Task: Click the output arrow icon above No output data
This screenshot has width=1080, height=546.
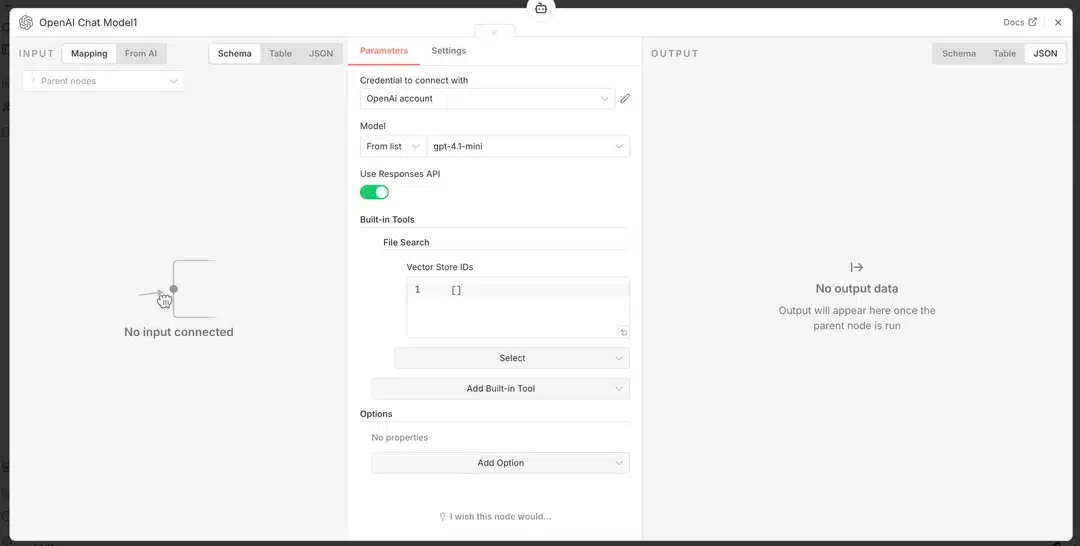Action: pyautogui.click(x=857, y=267)
